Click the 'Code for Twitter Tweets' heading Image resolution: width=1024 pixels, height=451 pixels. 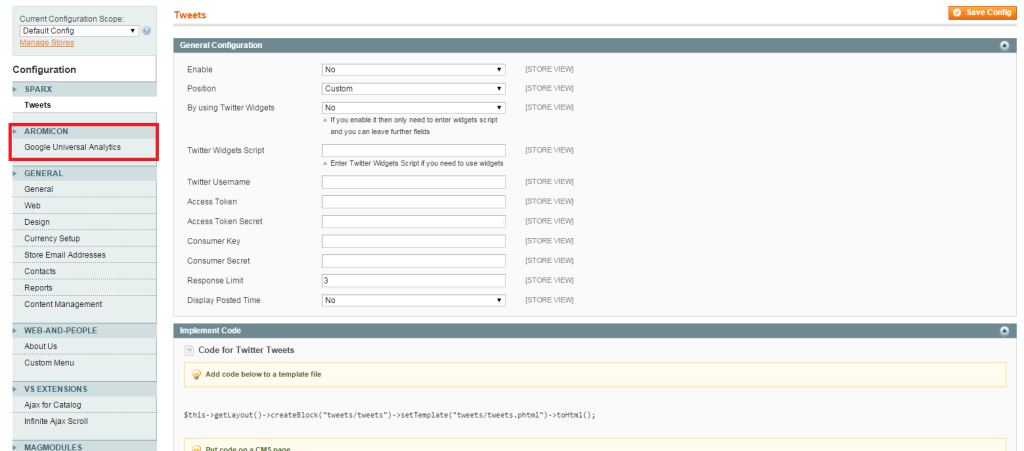point(246,350)
